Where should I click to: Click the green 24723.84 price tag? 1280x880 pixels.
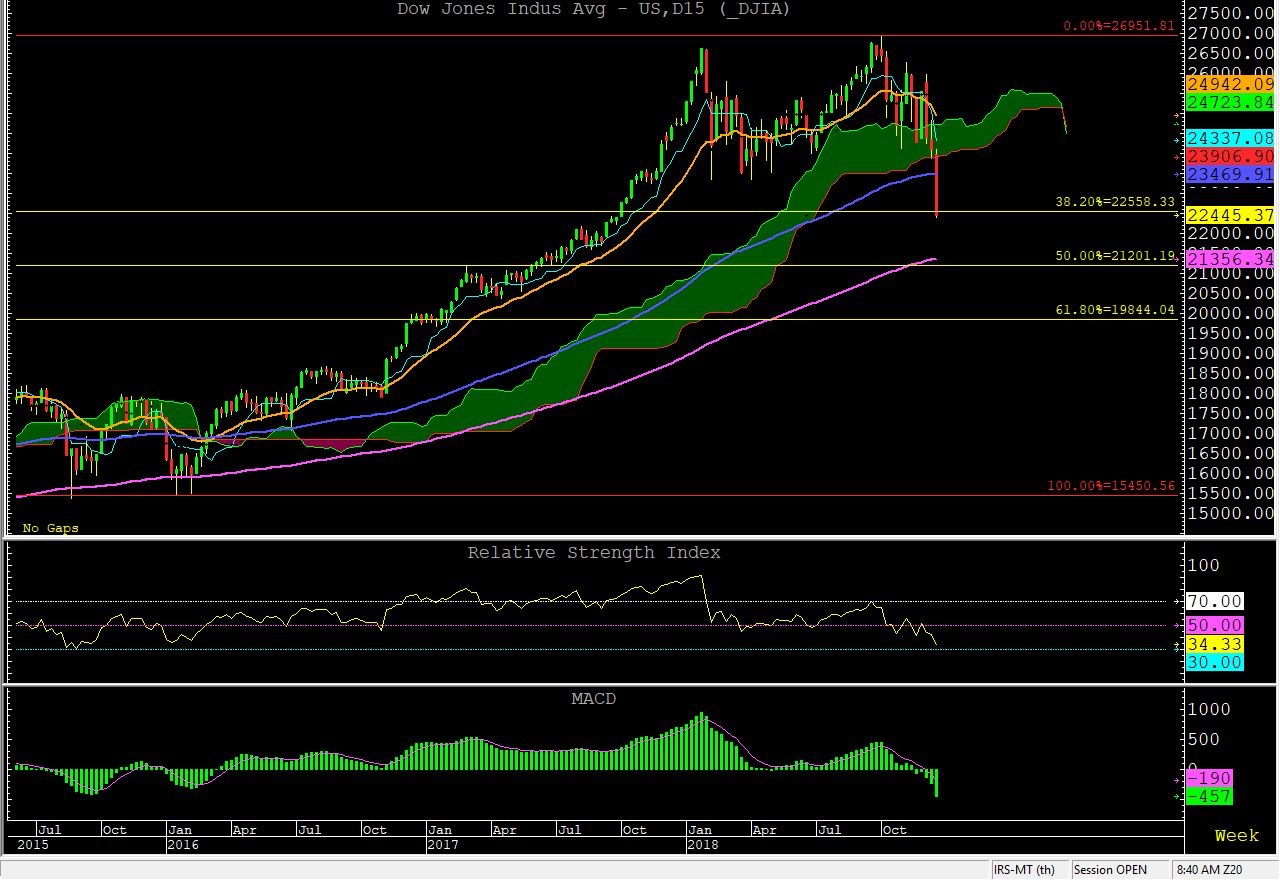pyautogui.click(x=1229, y=102)
